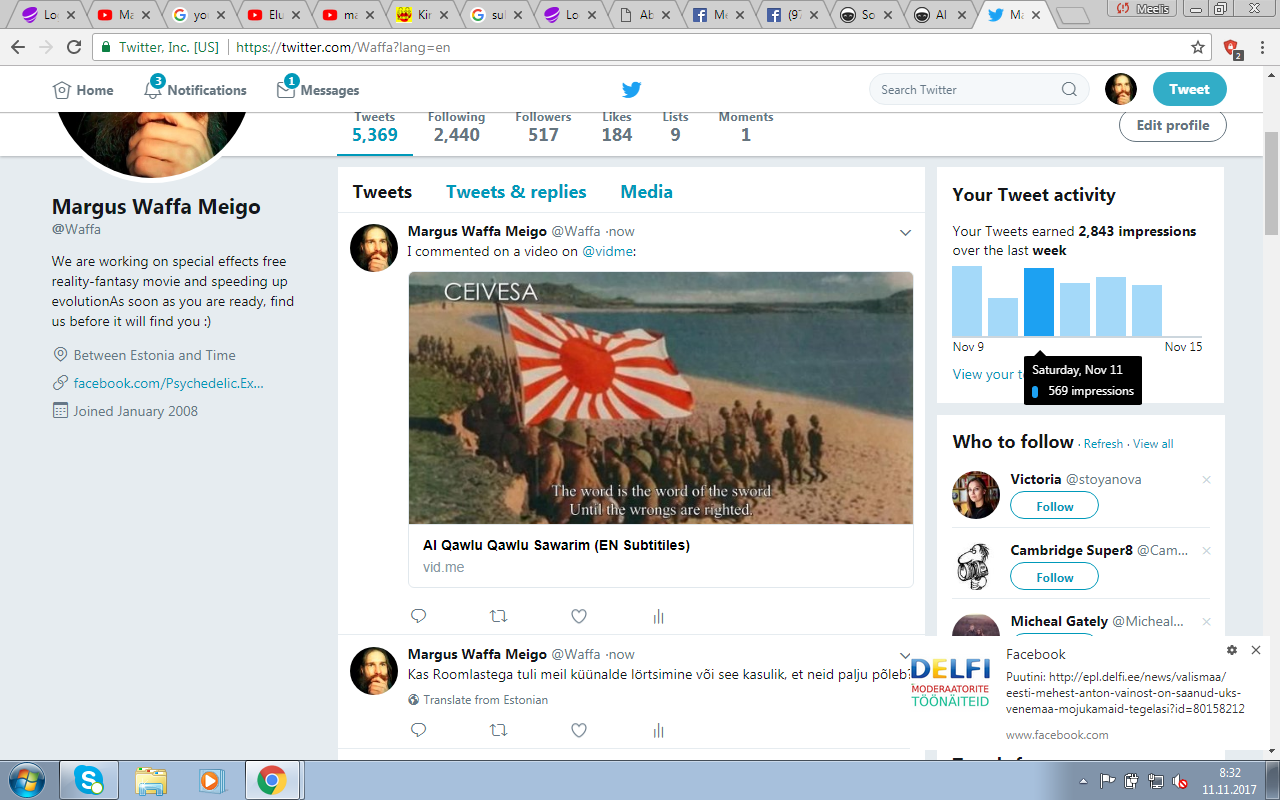This screenshot has height=800, width=1280.
Task: Open Notifications with 3 unread badge
Action: click(x=195, y=90)
